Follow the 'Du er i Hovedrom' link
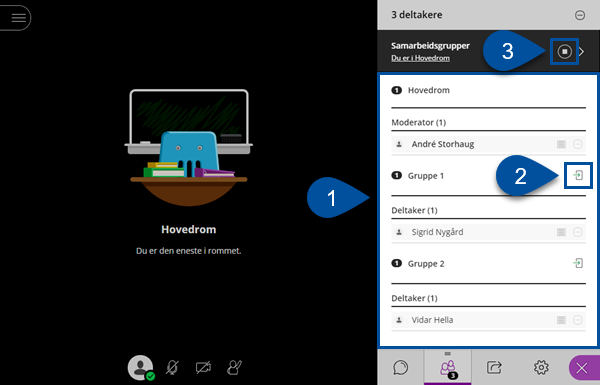Viewport: 600px width, 385px height. click(420, 58)
